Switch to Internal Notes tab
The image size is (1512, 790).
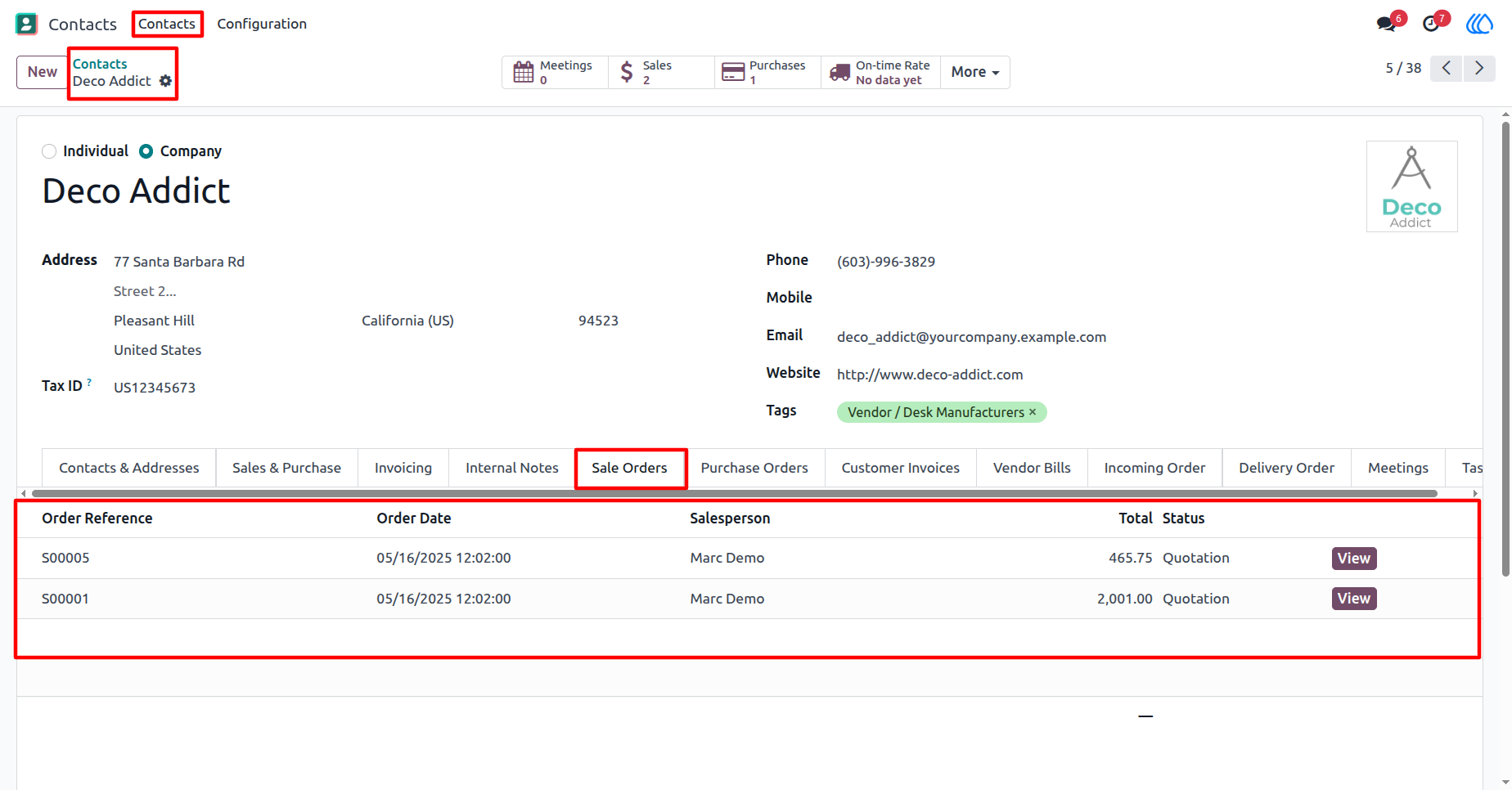click(512, 468)
